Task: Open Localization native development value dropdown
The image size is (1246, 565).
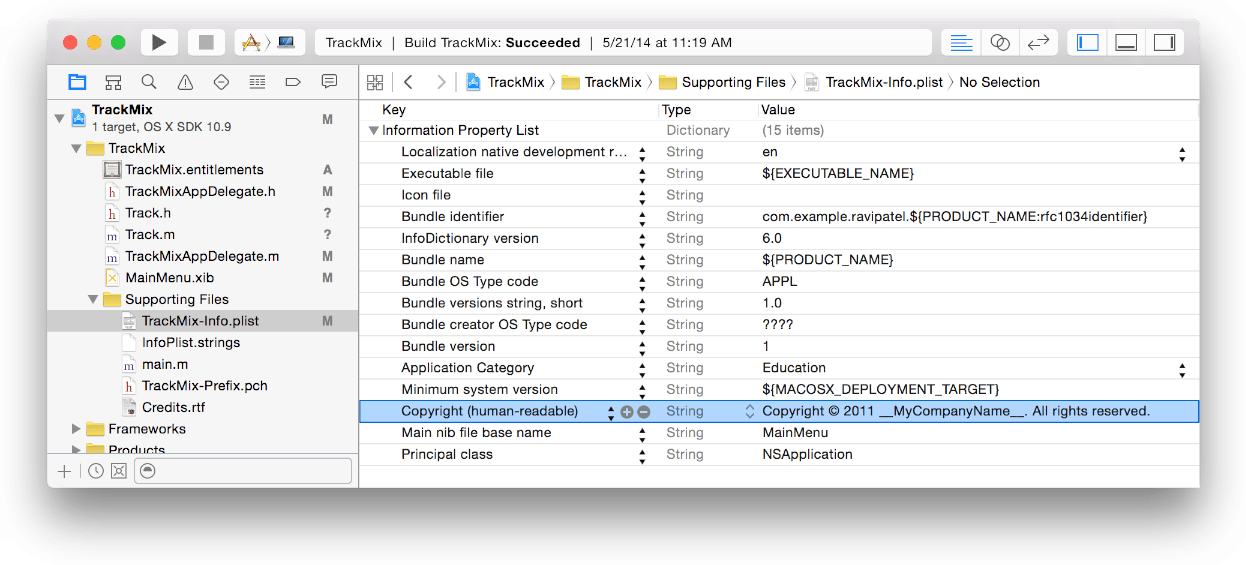Action: tap(1182, 153)
